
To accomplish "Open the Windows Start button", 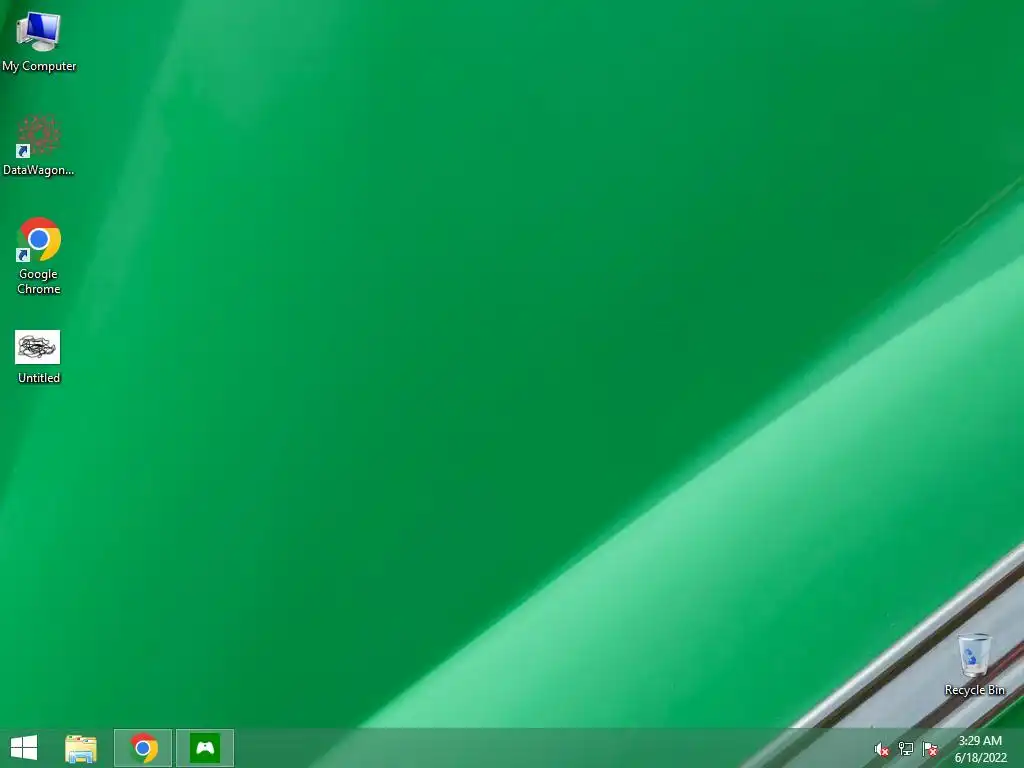I will [24, 748].
